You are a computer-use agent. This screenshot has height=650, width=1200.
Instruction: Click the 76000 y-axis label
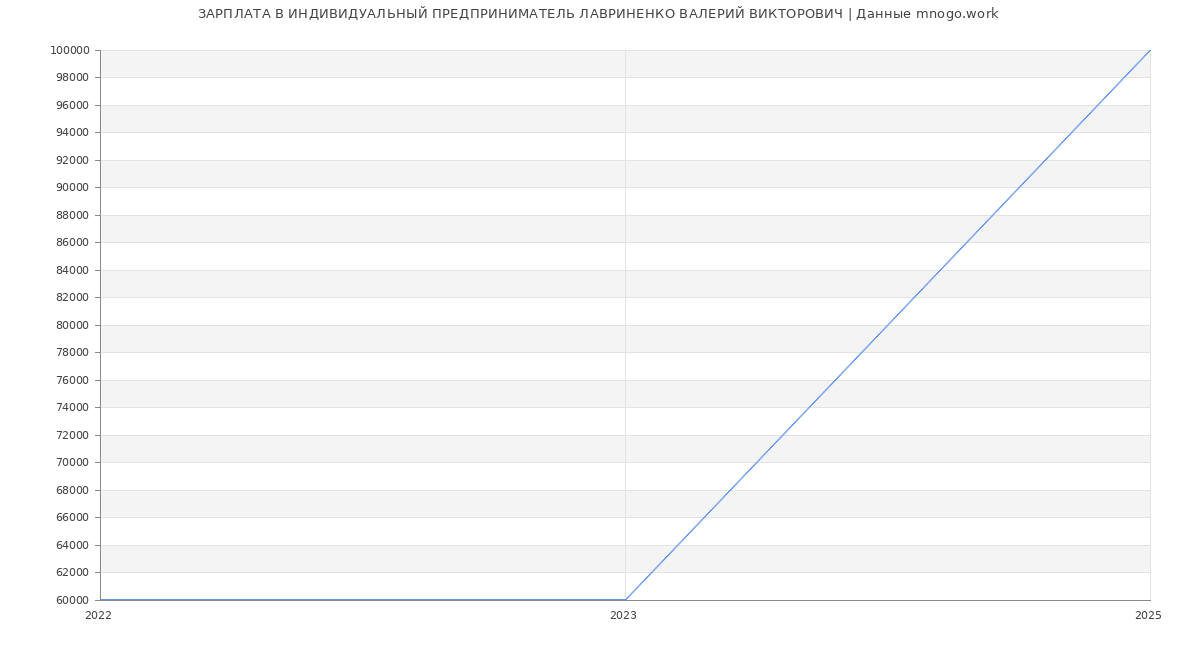pos(72,380)
